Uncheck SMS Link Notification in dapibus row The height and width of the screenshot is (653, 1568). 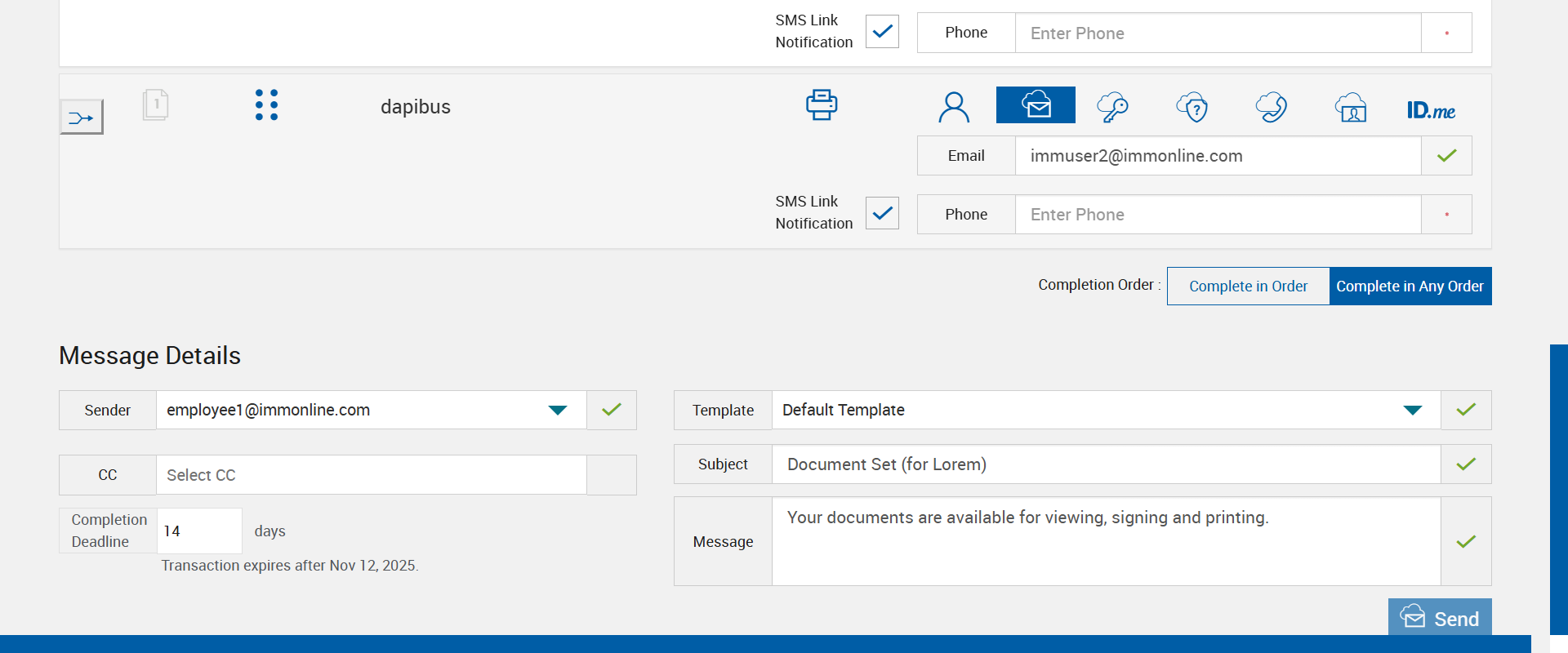(x=882, y=213)
